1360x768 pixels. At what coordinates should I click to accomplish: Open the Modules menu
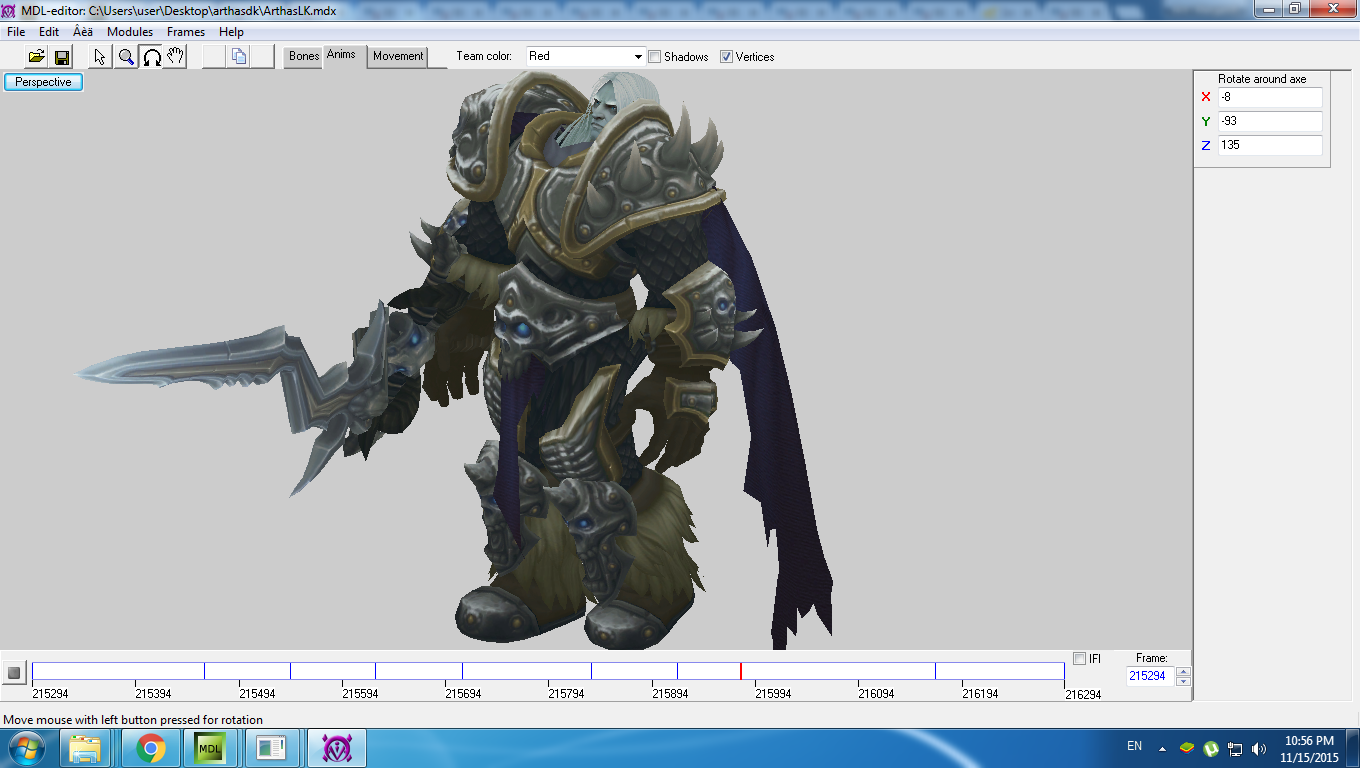[130, 32]
